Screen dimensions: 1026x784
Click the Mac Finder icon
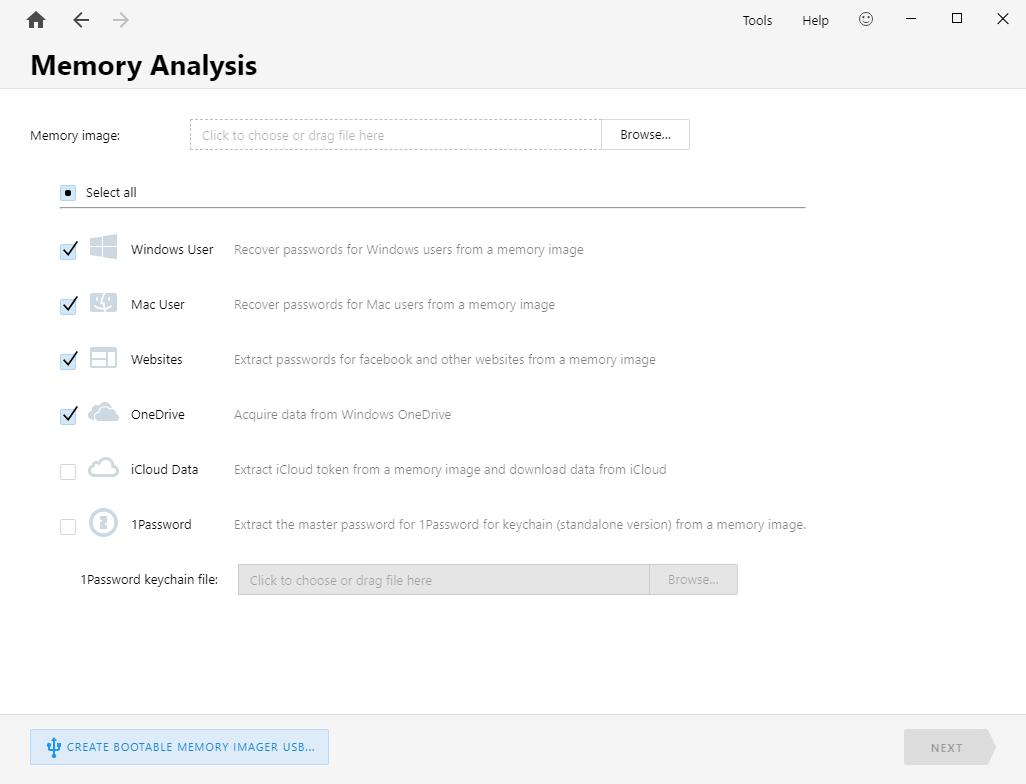click(x=104, y=304)
